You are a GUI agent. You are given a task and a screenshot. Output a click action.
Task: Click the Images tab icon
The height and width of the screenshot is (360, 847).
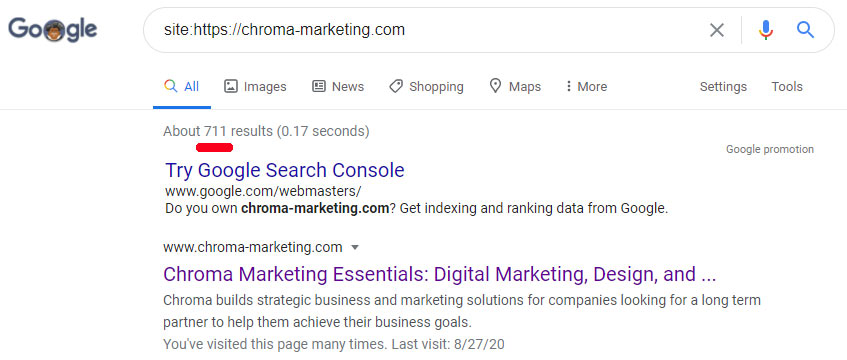pos(231,86)
